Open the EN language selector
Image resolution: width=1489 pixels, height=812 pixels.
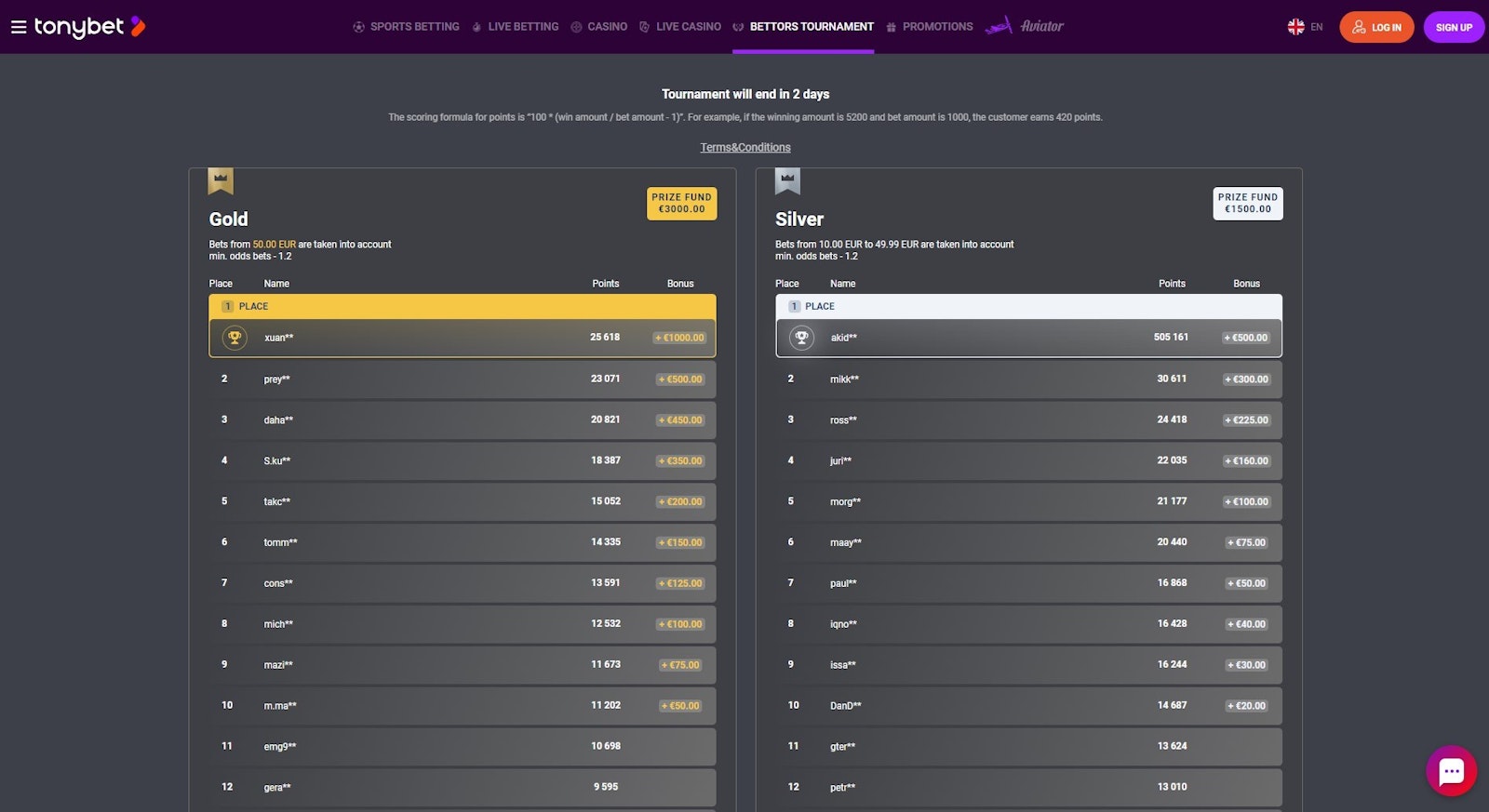point(1305,27)
